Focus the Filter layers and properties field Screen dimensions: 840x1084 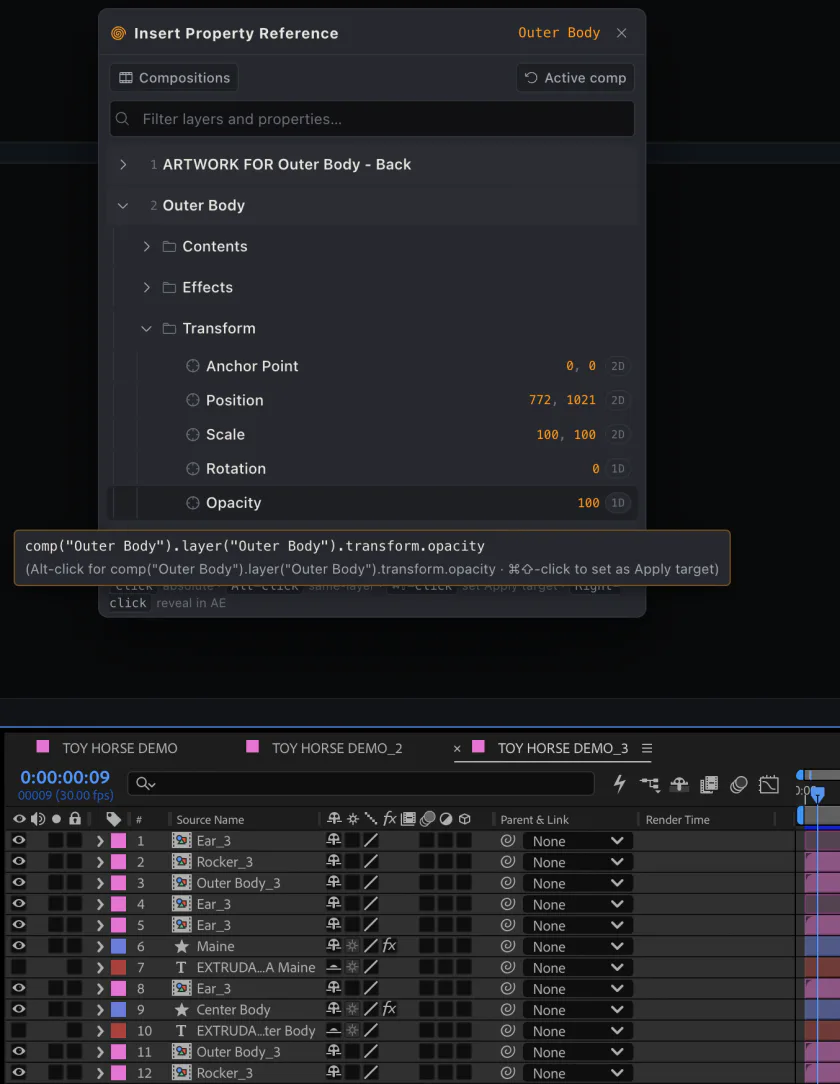click(372, 119)
